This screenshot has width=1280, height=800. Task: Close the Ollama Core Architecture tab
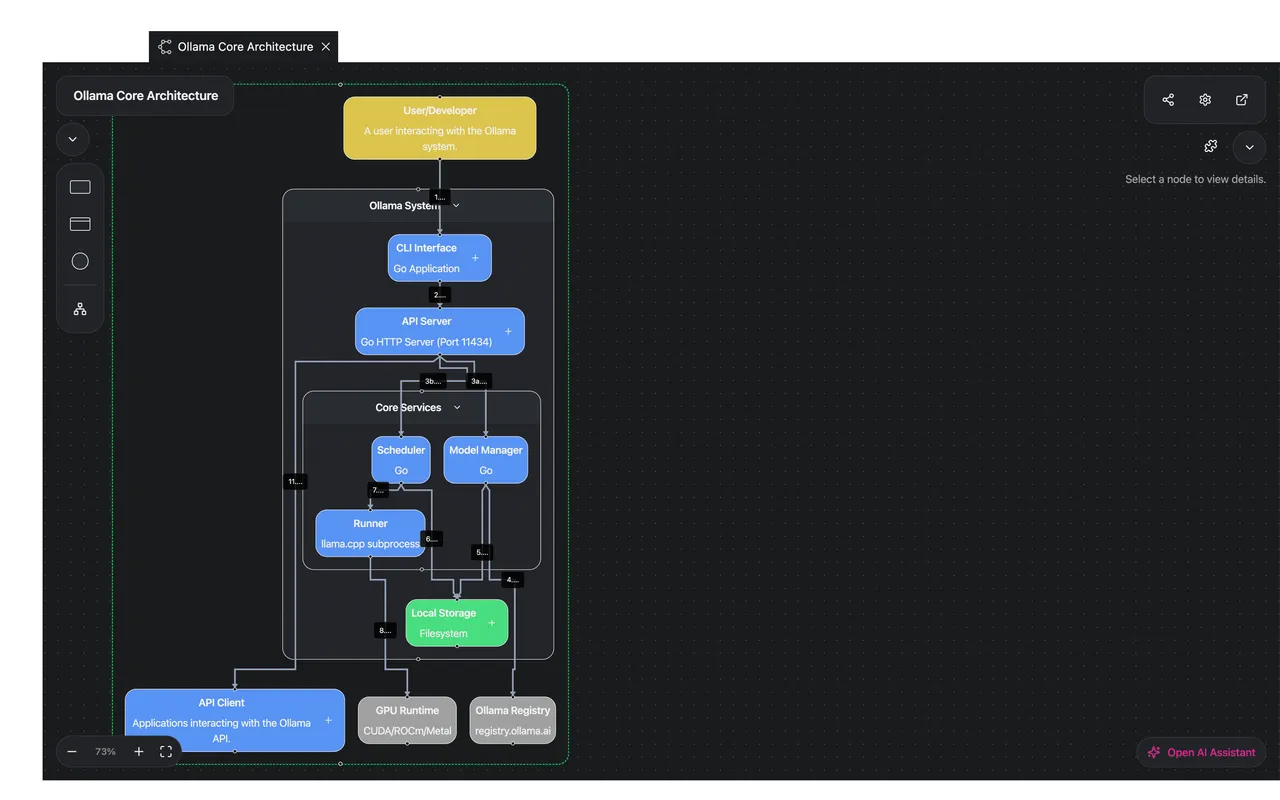pos(326,47)
